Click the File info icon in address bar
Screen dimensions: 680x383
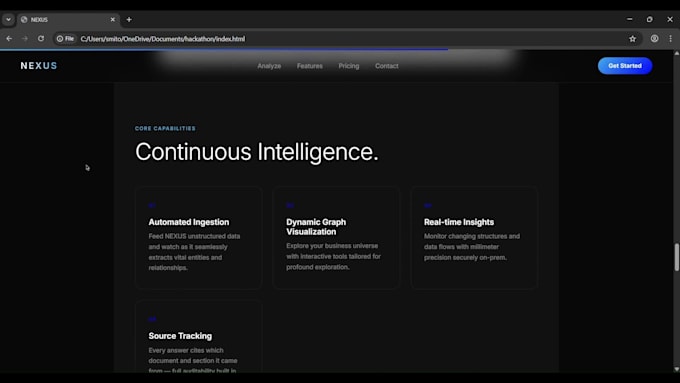pos(65,39)
